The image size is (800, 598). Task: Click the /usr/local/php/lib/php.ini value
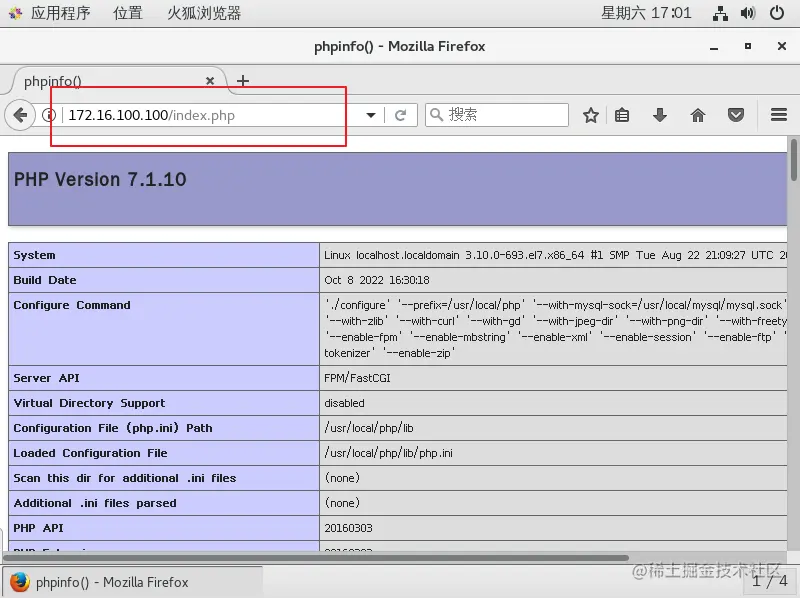[x=389, y=453]
